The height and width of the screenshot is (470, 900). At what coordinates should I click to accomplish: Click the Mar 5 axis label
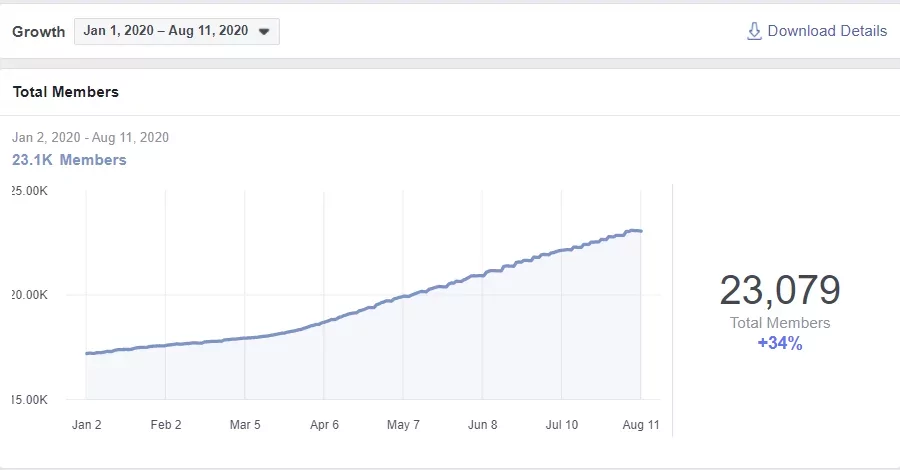pos(245,425)
